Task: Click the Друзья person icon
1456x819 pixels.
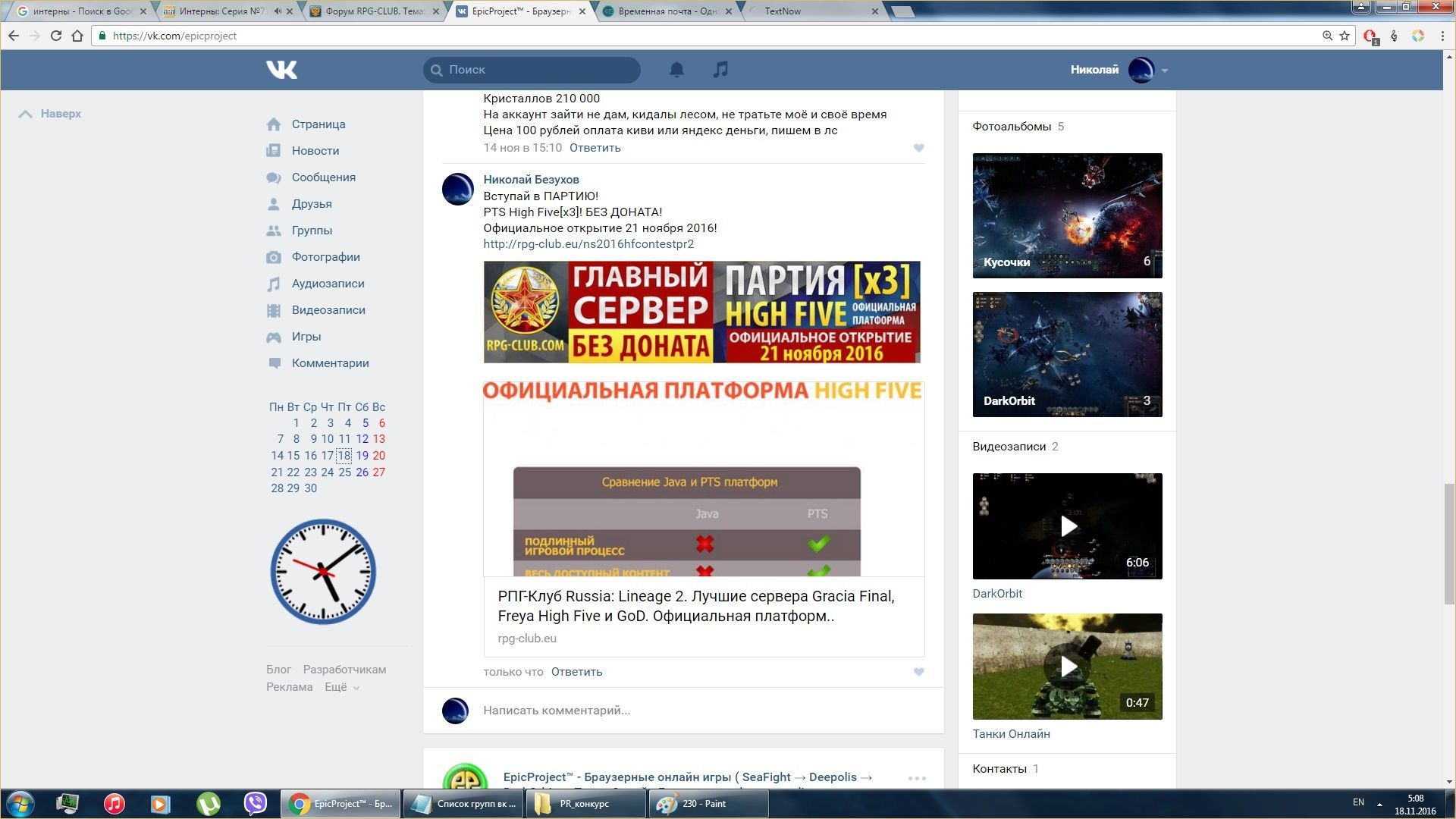Action: pyautogui.click(x=274, y=204)
